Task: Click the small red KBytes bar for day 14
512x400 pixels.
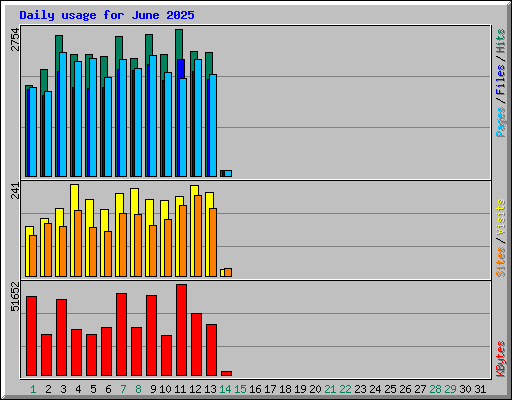Action: [226, 373]
